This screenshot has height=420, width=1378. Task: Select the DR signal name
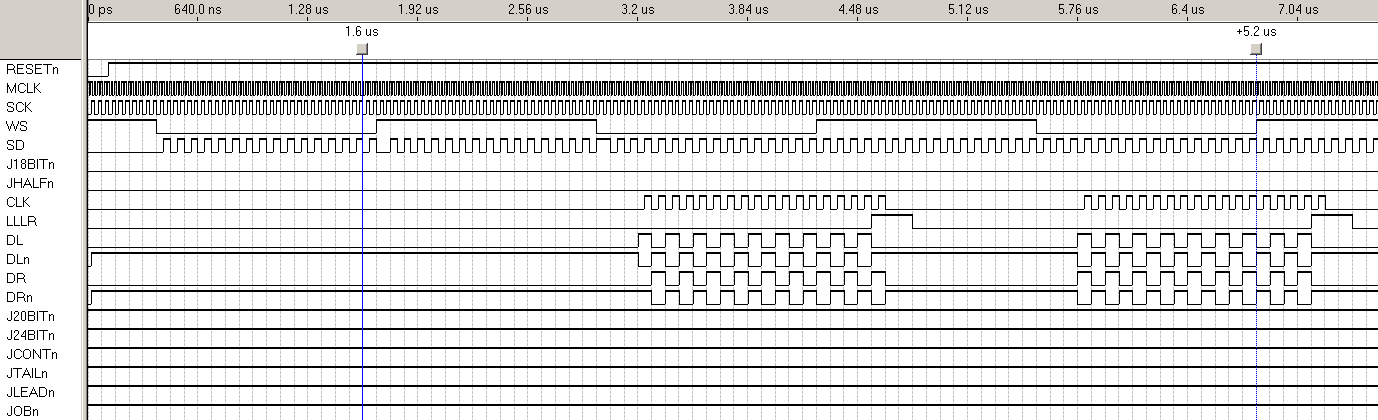[x=14, y=278]
